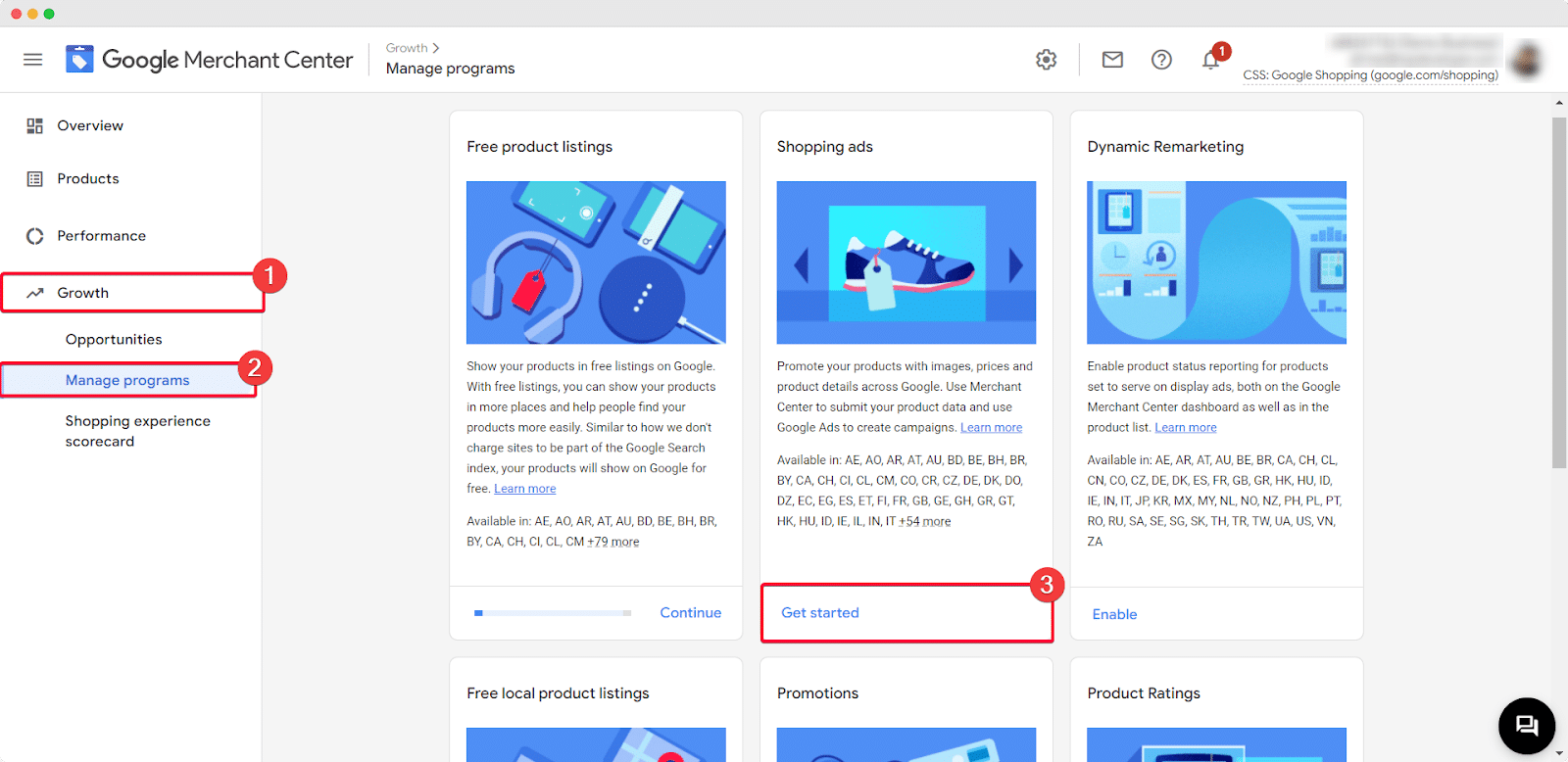Click the Dynamic Remarketing card title
This screenshot has height=762, width=1568.
coord(1165,147)
